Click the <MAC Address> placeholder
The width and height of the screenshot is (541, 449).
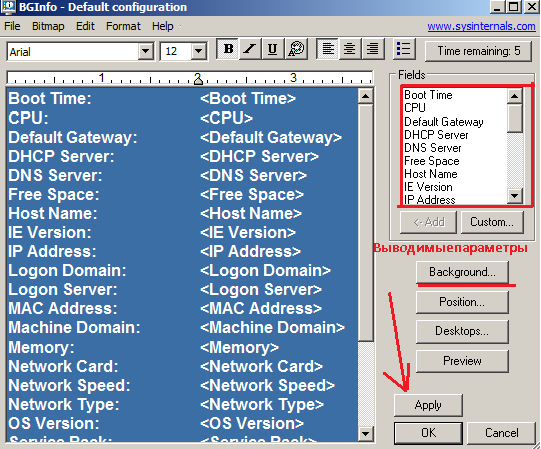pyautogui.click(x=261, y=309)
